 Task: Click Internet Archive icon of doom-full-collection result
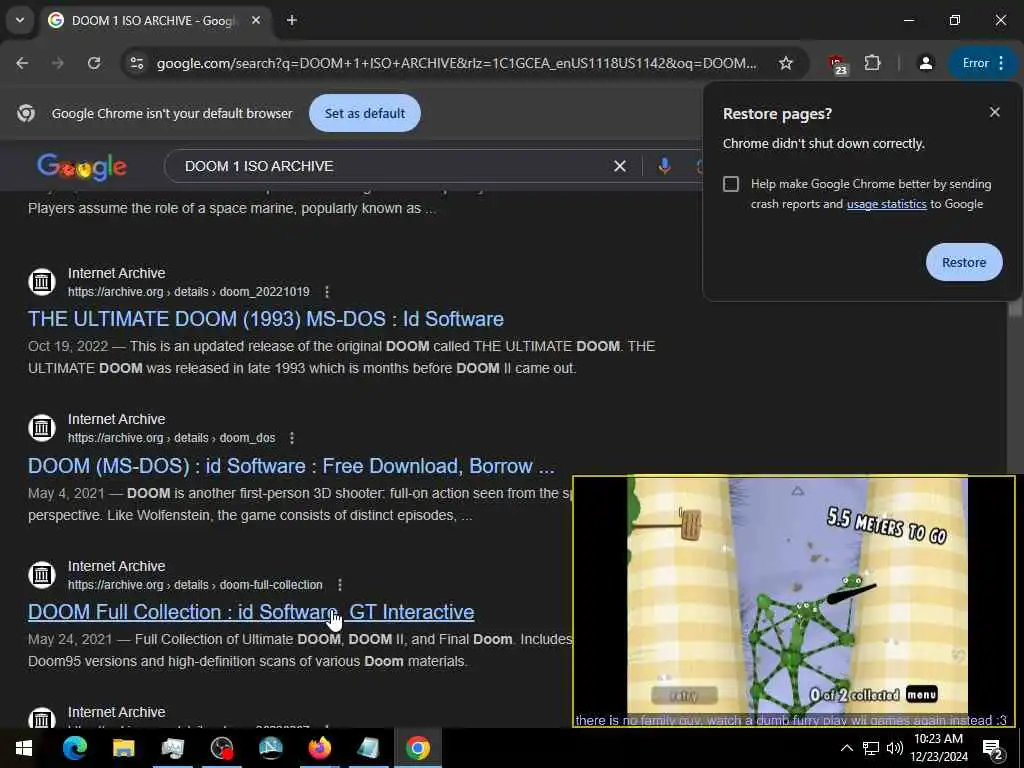point(42,575)
